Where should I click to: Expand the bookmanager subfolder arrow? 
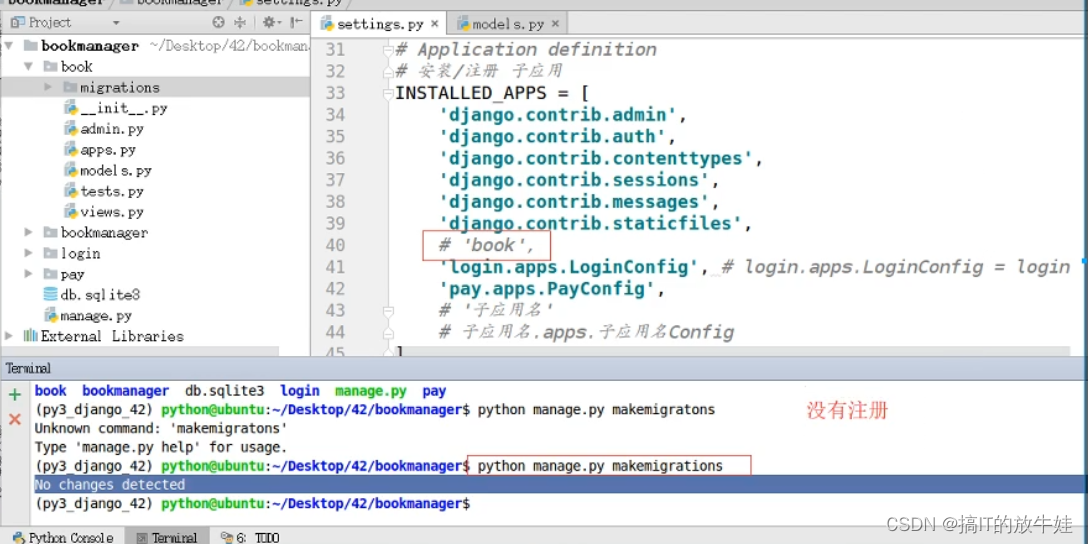(28, 232)
